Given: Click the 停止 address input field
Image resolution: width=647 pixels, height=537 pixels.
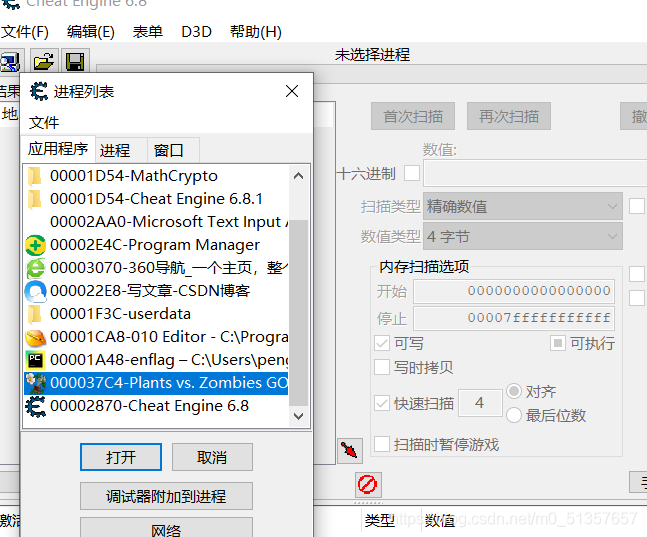Looking at the screenshot, I should 514,318.
